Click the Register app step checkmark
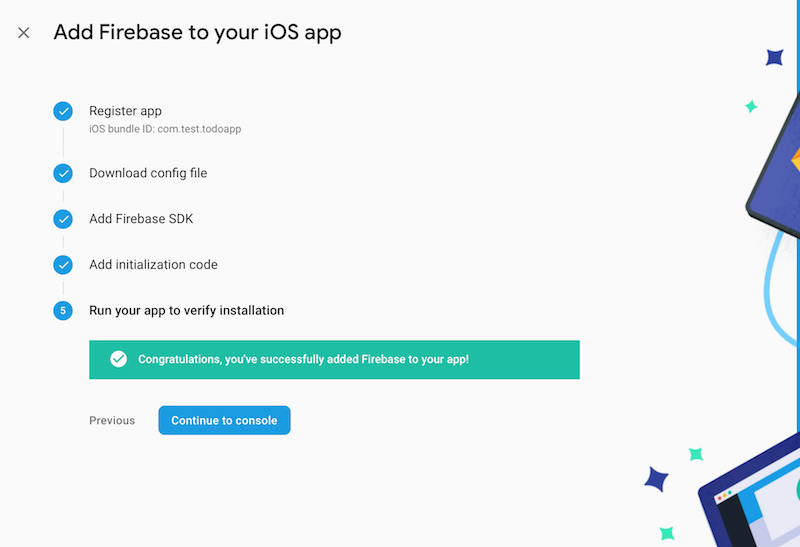The image size is (800, 547). pos(63,111)
